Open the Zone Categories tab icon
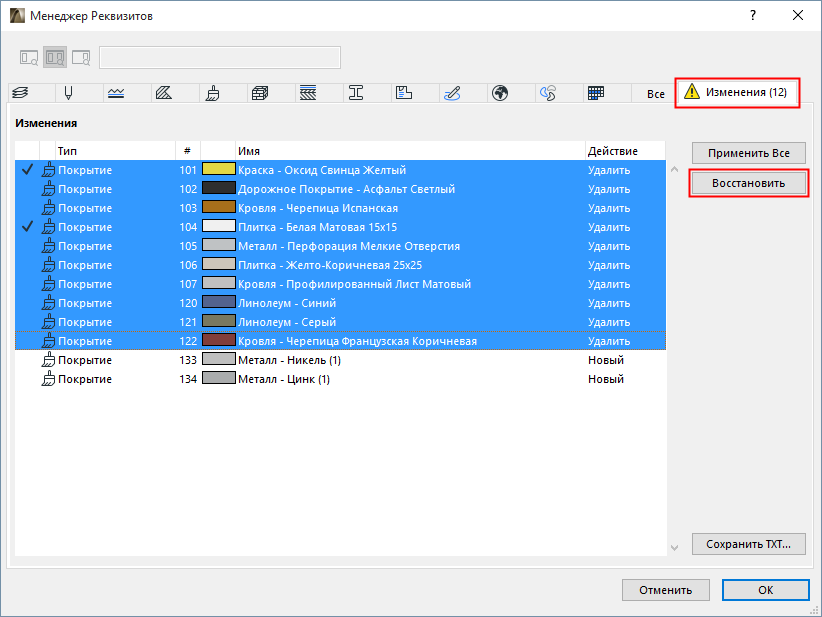Image resolution: width=822 pixels, height=617 pixels. [404, 93]
